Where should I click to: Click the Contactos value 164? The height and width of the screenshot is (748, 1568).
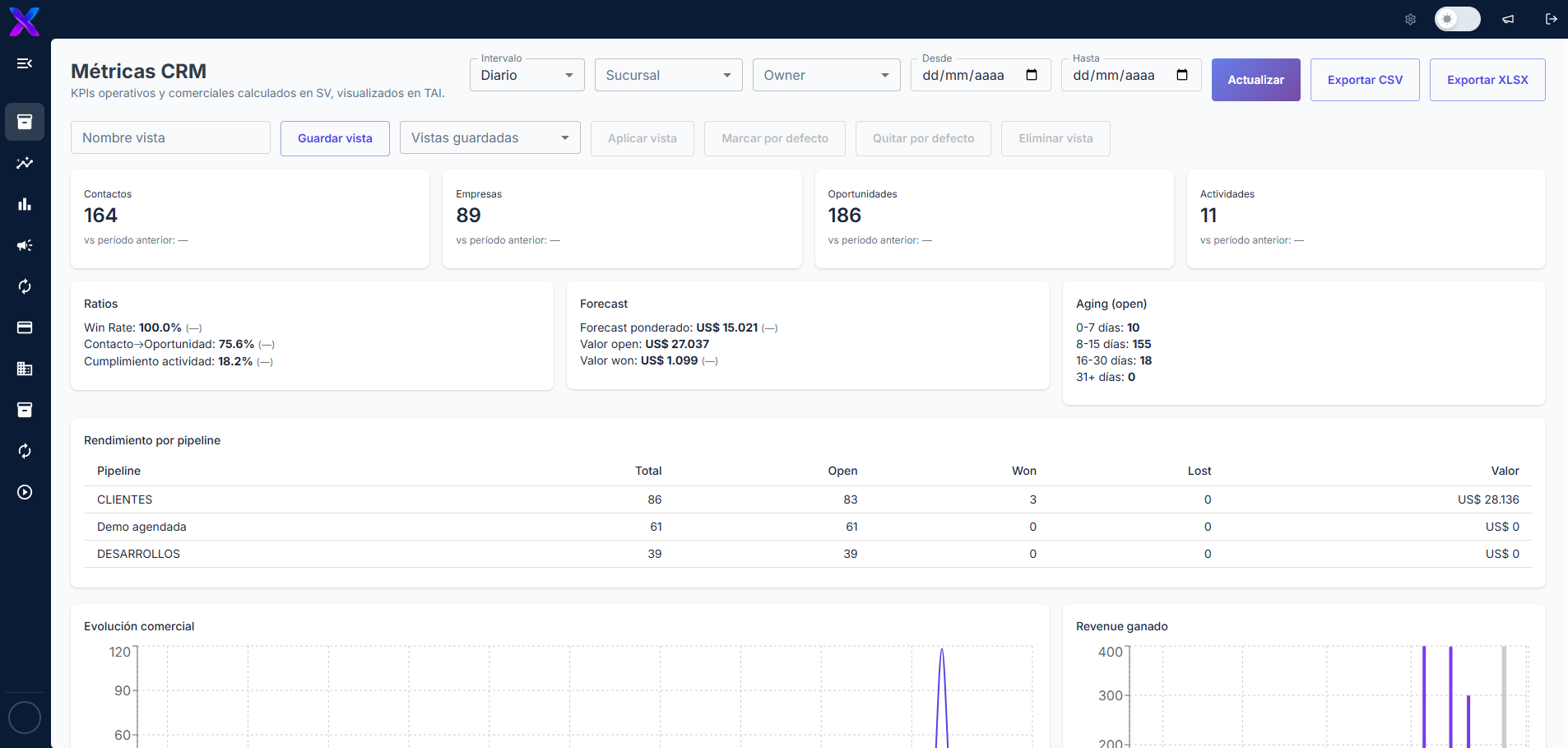tap(100, 216)
